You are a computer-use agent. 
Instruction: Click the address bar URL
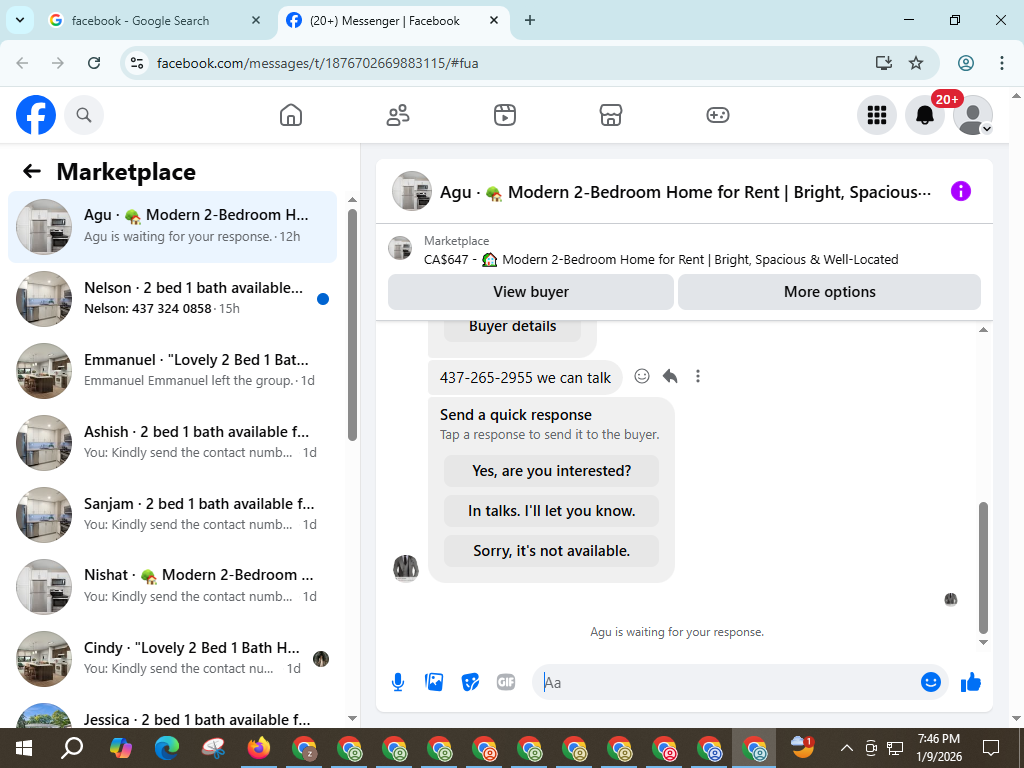(317, 63)
